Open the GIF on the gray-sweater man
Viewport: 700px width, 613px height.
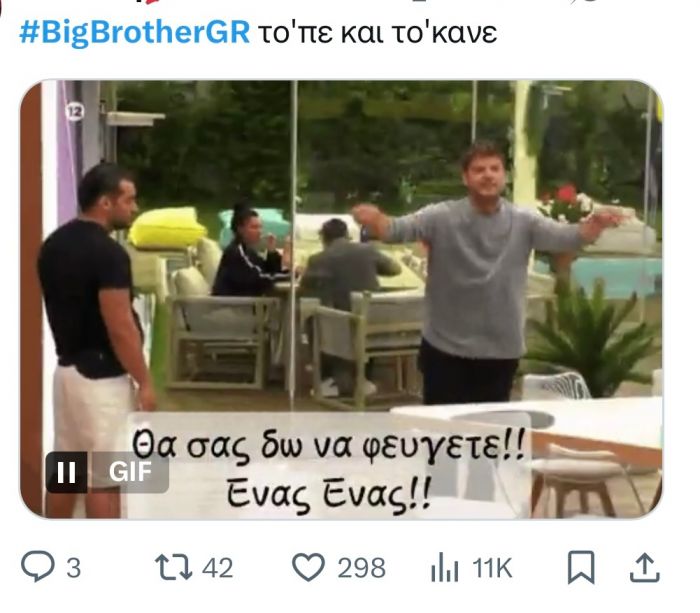(x=482, y=272)
